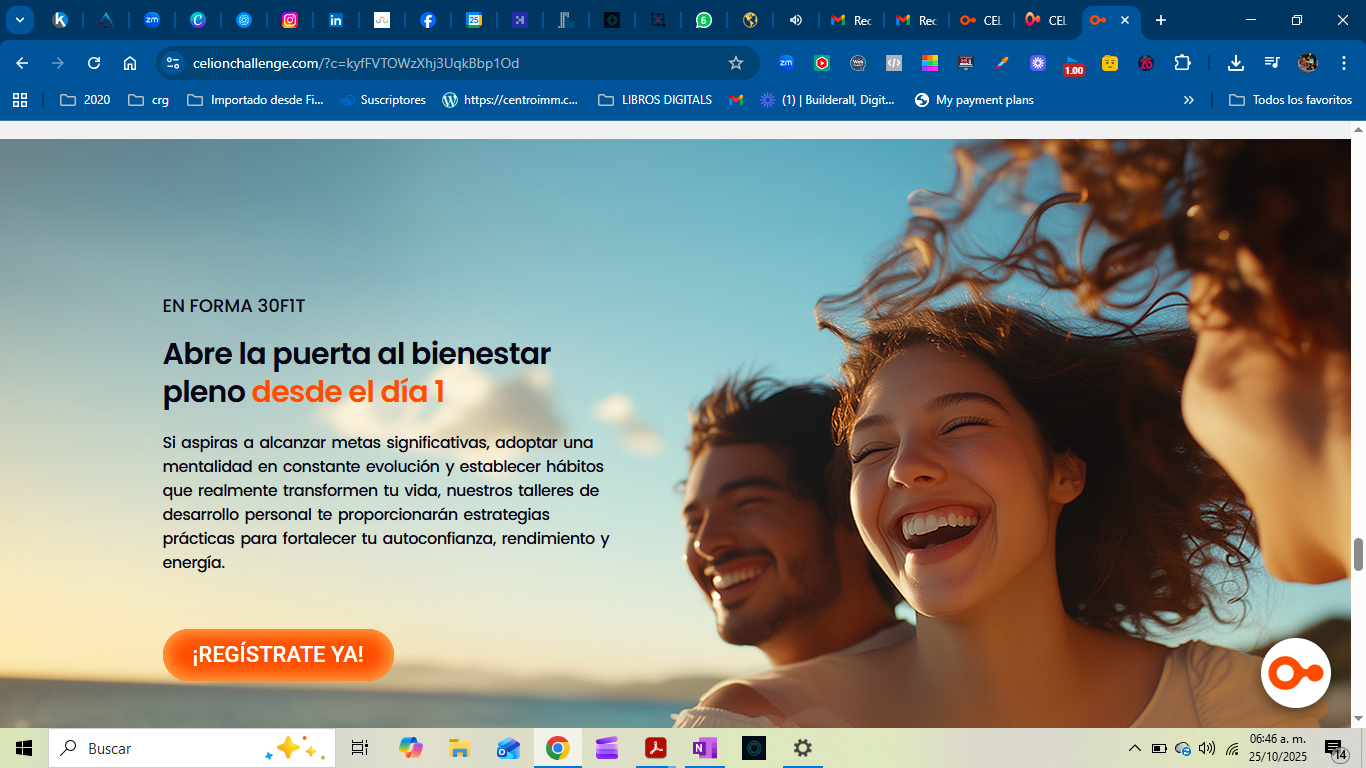Go to the browser home page
This screenshot has width=1366, height=768.
coord(130,63)
